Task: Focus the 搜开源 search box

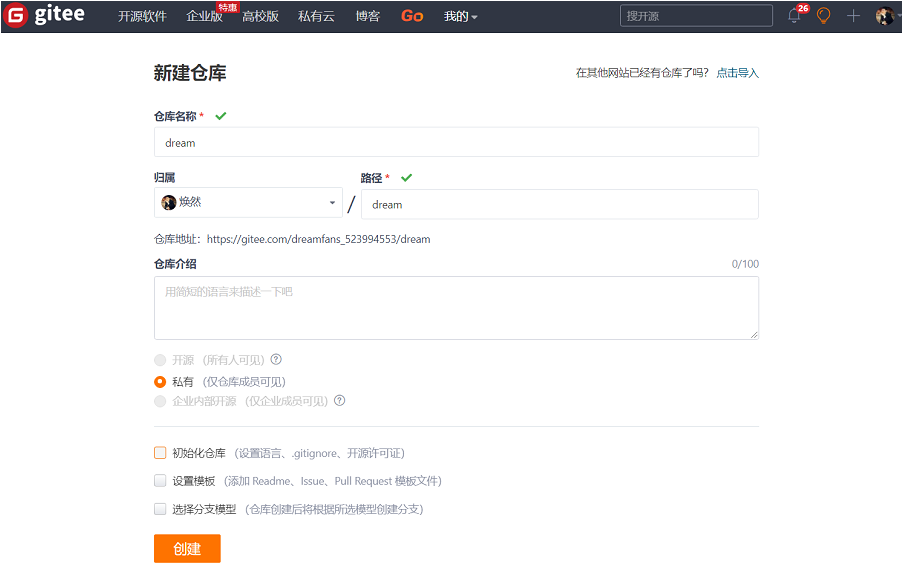Action: click(x=696, y=16)
